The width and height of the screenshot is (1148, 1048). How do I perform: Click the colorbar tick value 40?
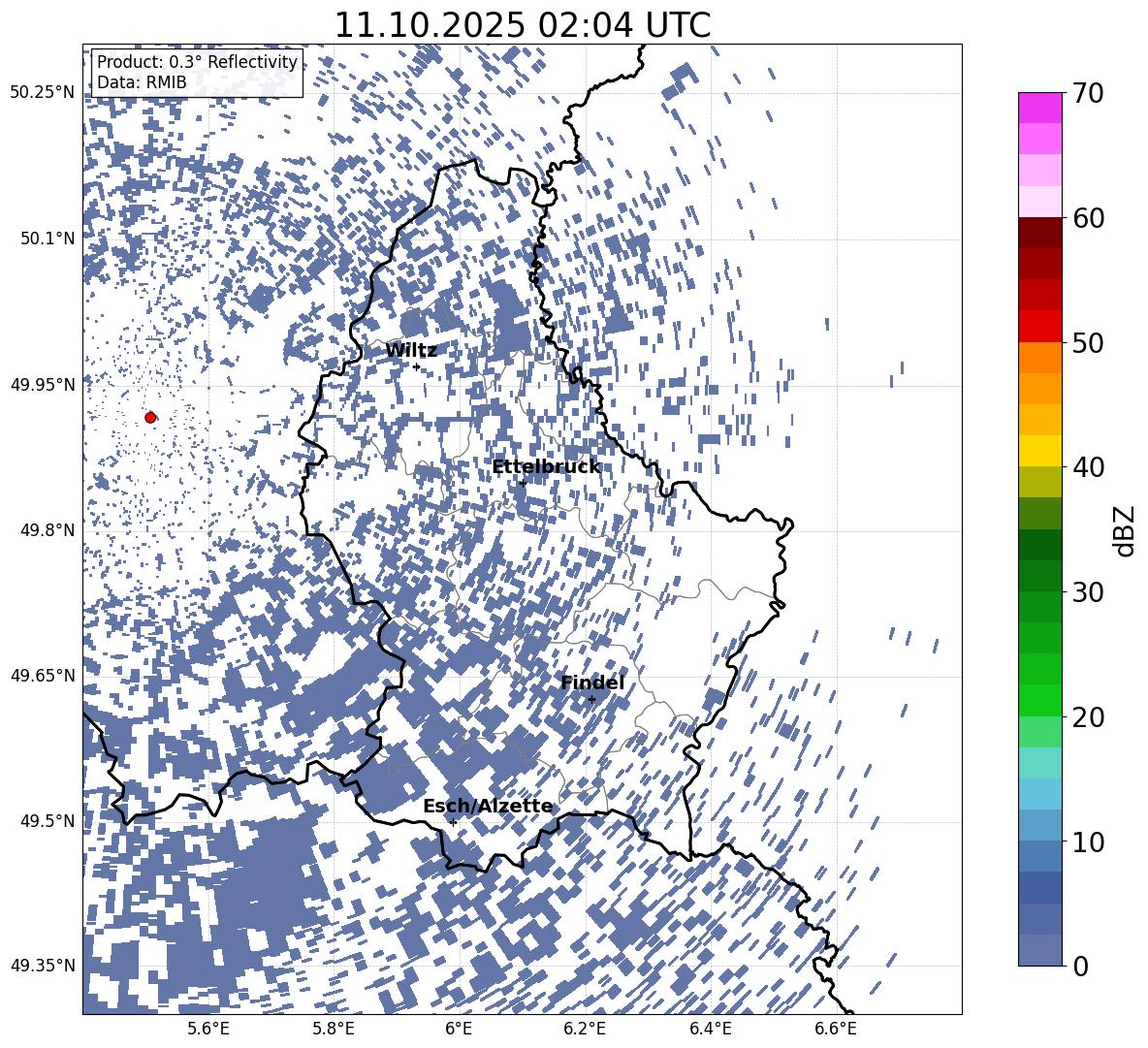[1088, 467]
